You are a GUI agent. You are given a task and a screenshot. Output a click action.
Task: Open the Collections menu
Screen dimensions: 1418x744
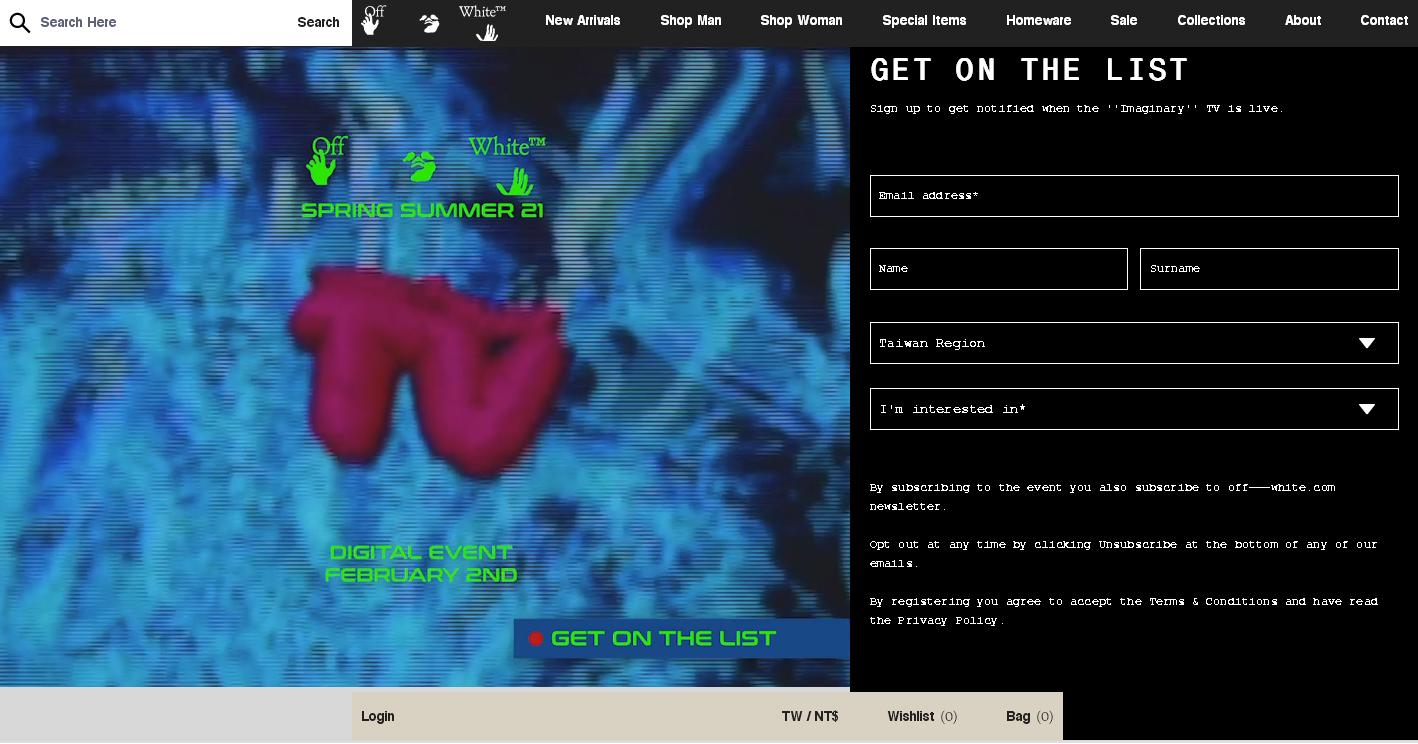click(1211, 20)
